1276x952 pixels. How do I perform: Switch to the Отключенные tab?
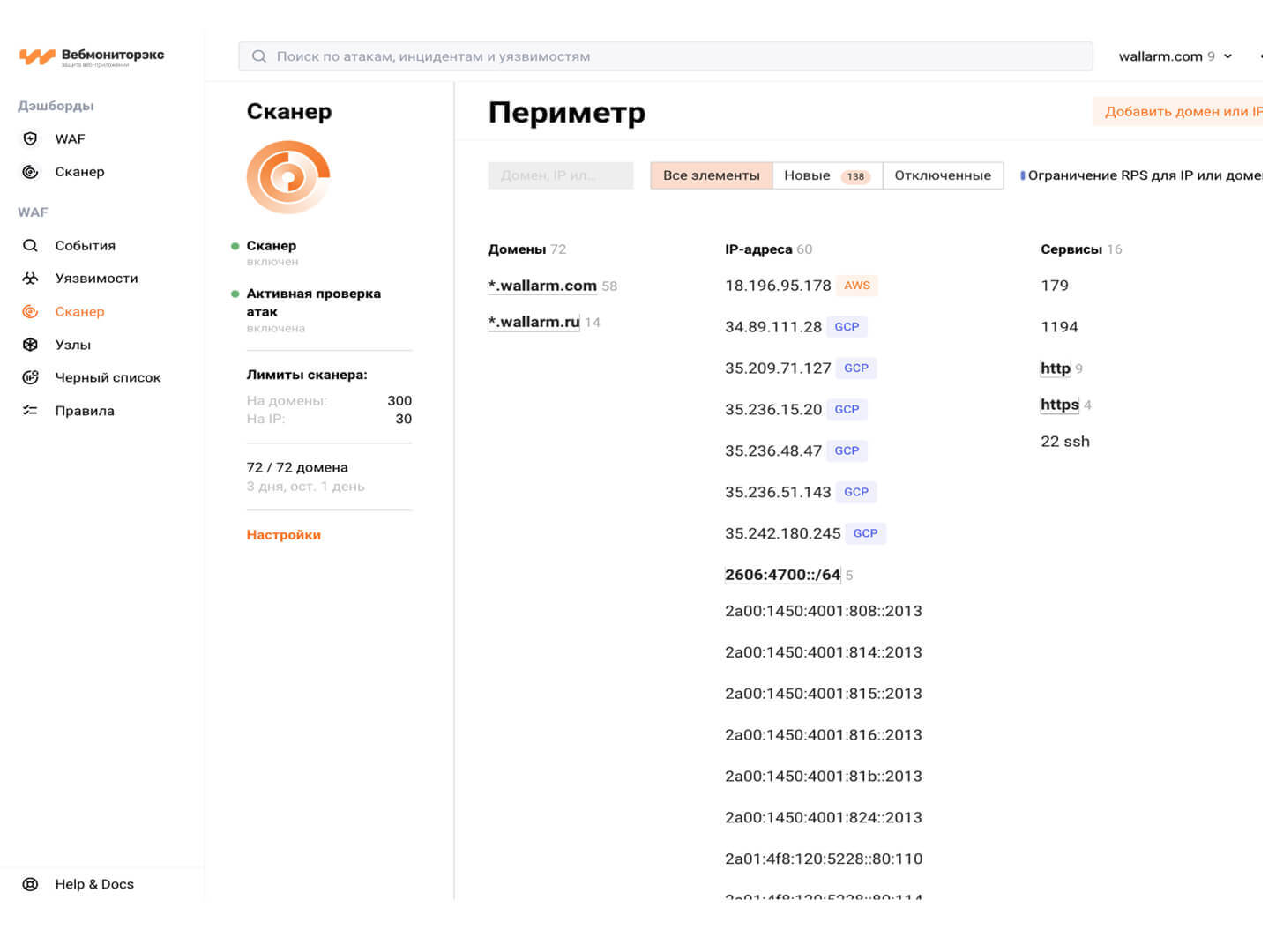[942, 175]
